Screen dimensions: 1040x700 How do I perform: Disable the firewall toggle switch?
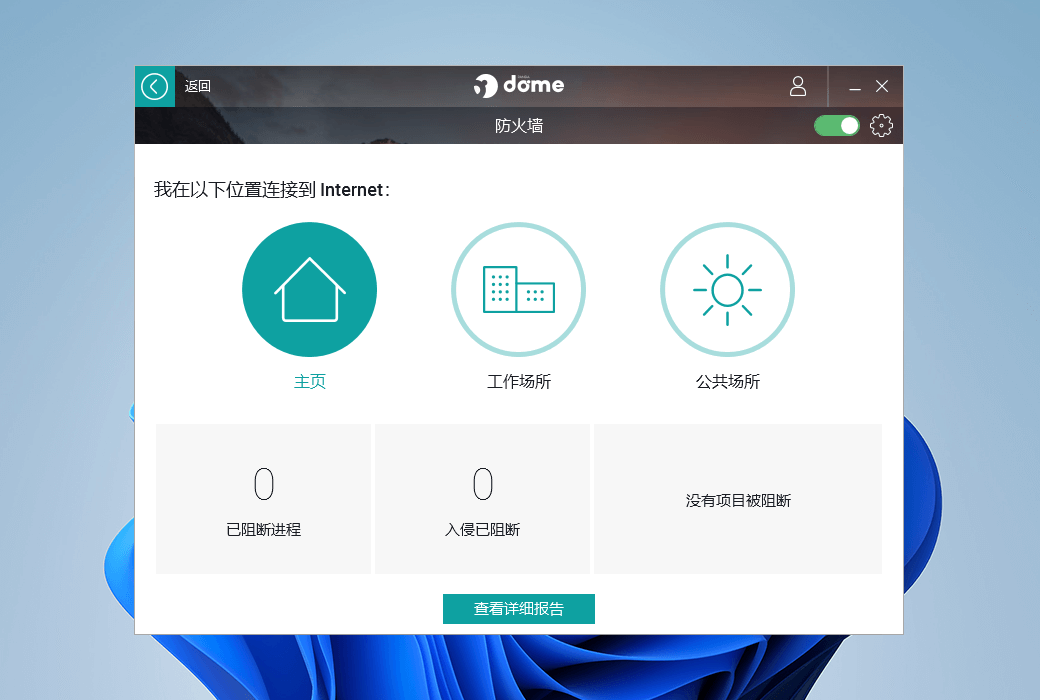(x=837, y=126)
